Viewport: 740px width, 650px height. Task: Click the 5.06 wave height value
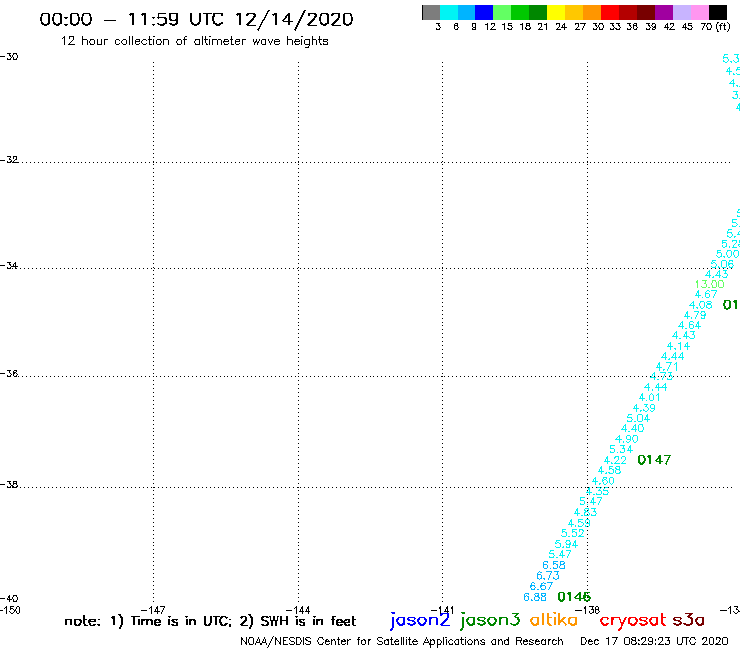tap(722, 264)
